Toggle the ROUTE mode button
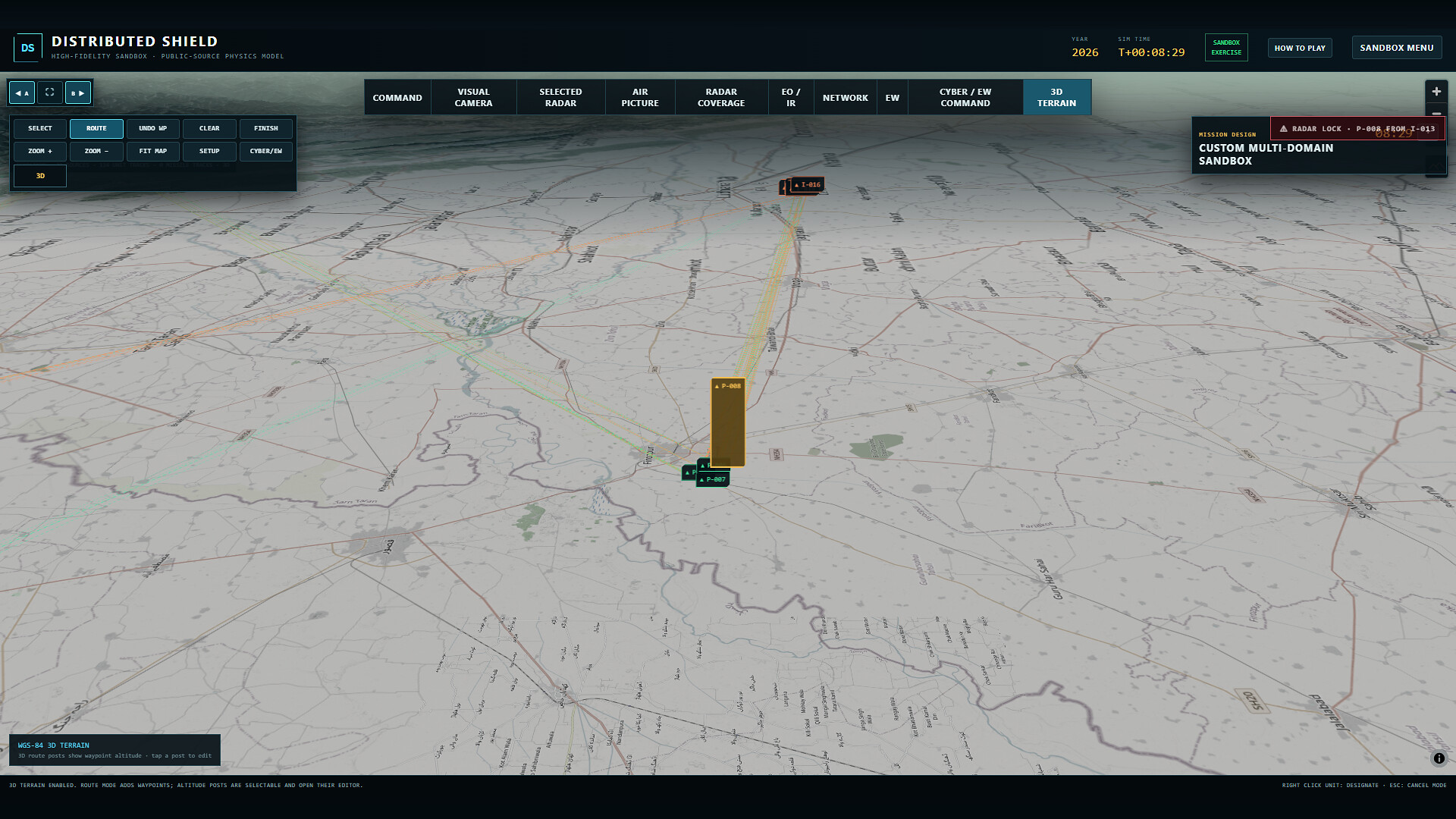Image resolution: width=1456 pixels, height=819 pixels. point(96,129)
